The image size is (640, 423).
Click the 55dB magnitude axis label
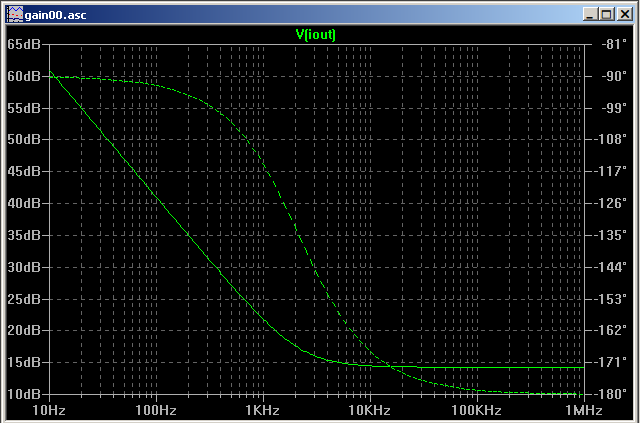24,108
